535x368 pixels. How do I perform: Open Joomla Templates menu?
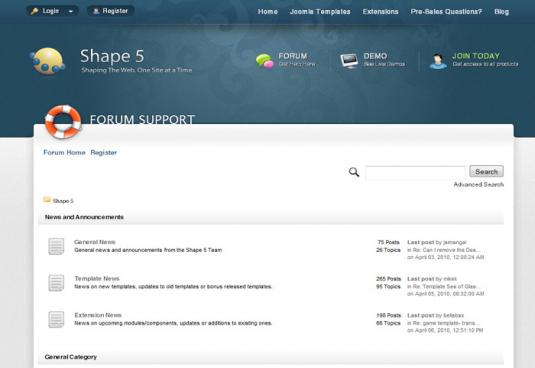(320, 12)
